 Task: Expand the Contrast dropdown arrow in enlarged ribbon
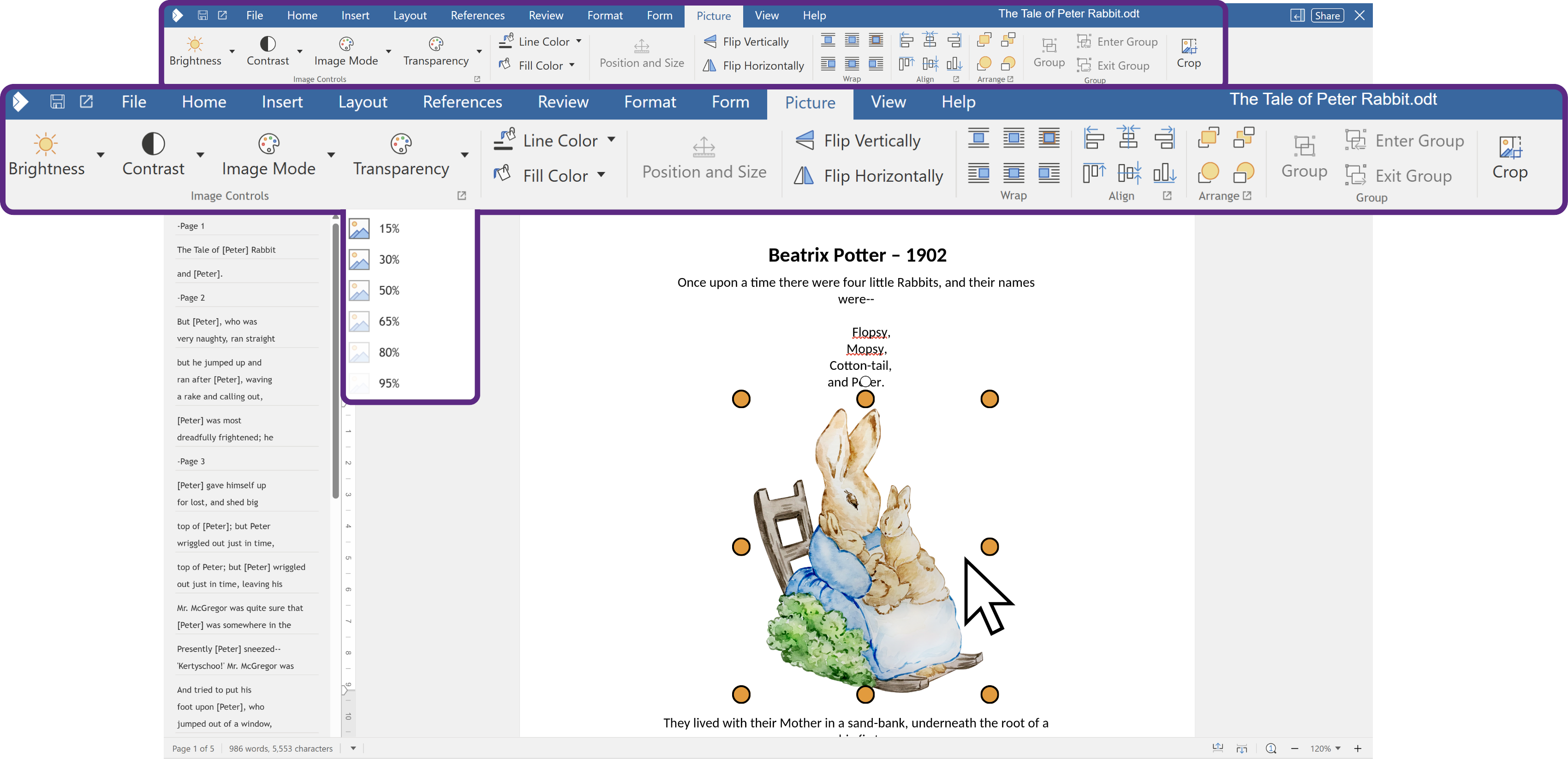coord(200,154)
